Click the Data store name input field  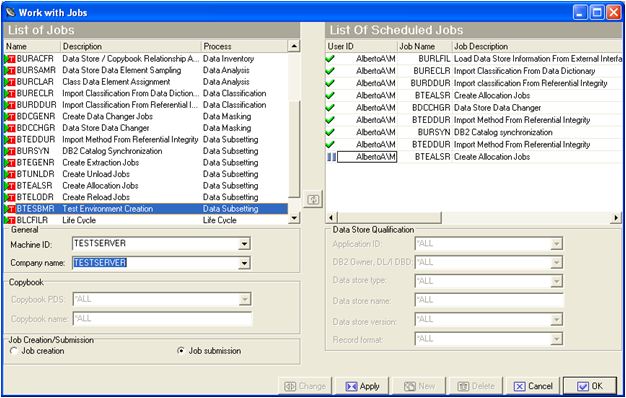(x=489, y=300)
